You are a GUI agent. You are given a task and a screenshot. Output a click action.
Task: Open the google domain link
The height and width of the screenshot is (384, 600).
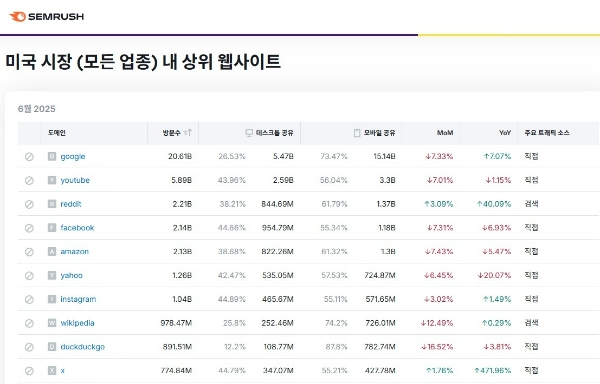pyautogui.click(x=73, y=156)
